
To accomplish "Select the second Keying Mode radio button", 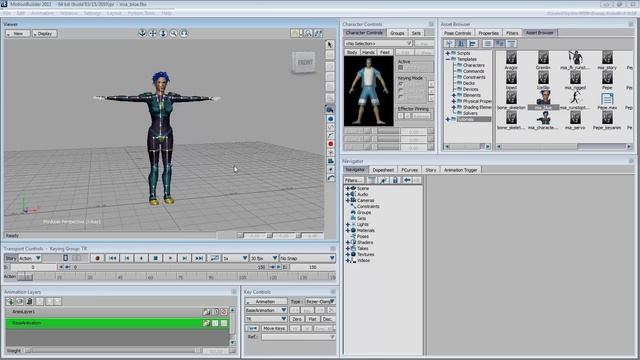I will (x=401, y=91).
